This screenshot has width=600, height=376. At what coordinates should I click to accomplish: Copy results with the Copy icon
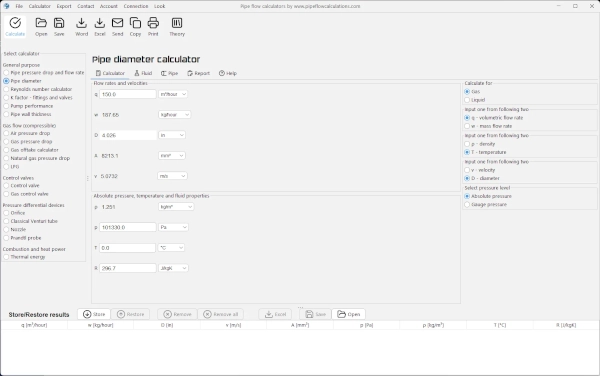(x=135, y=27)
